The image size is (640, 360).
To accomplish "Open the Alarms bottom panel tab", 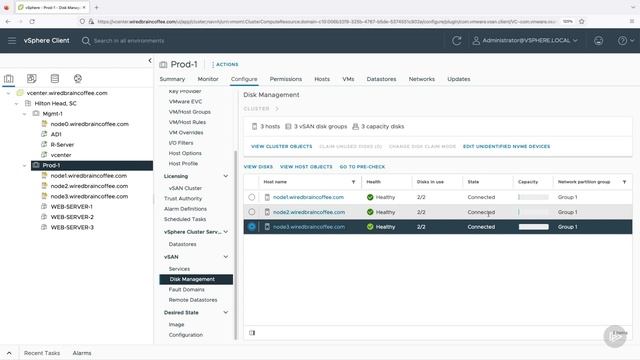I will 82,353.
